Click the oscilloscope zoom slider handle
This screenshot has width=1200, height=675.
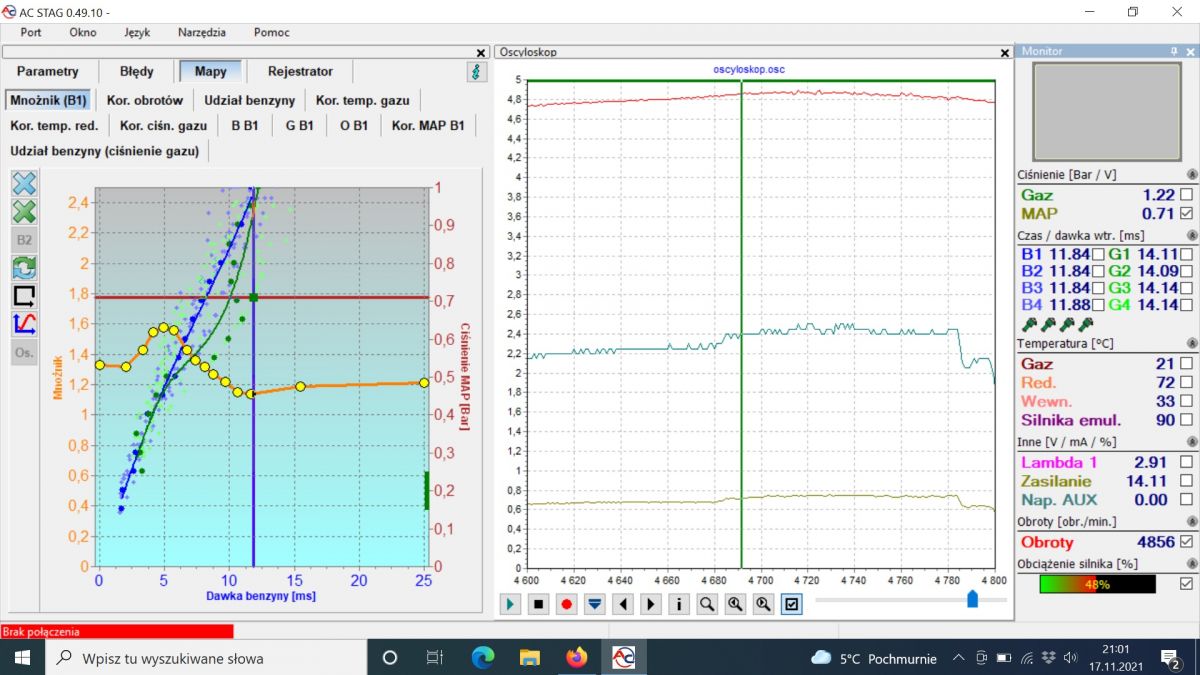click(x=972, y=599)
